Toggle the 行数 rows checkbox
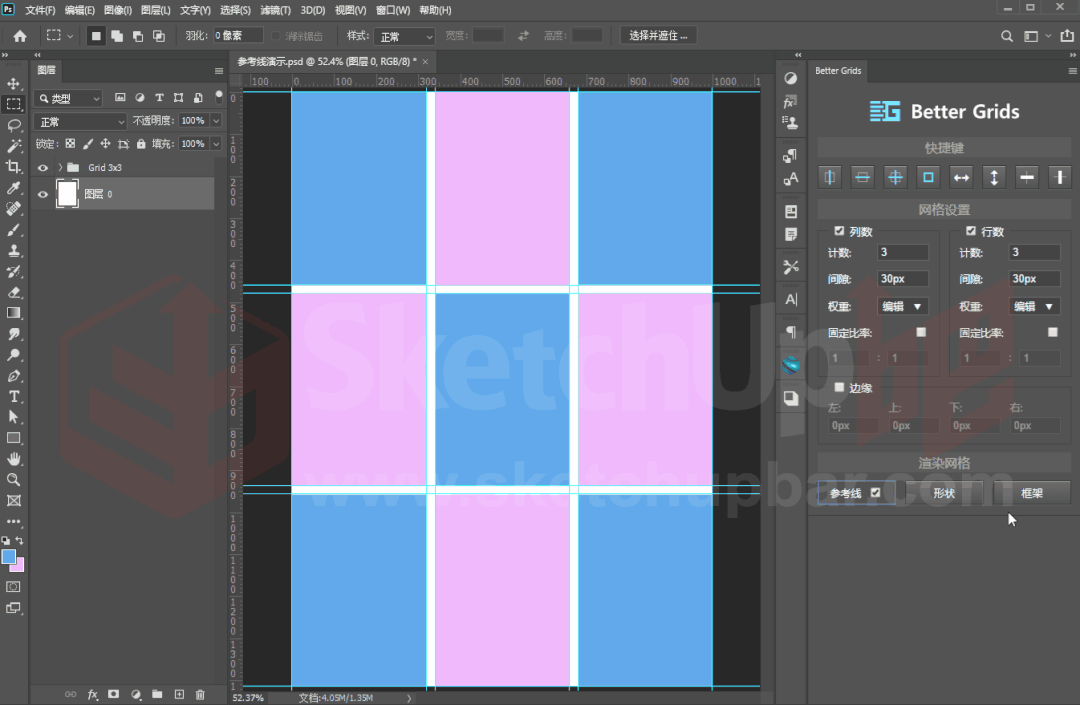Screen dimensions: 1080x705 click(970, 231)
